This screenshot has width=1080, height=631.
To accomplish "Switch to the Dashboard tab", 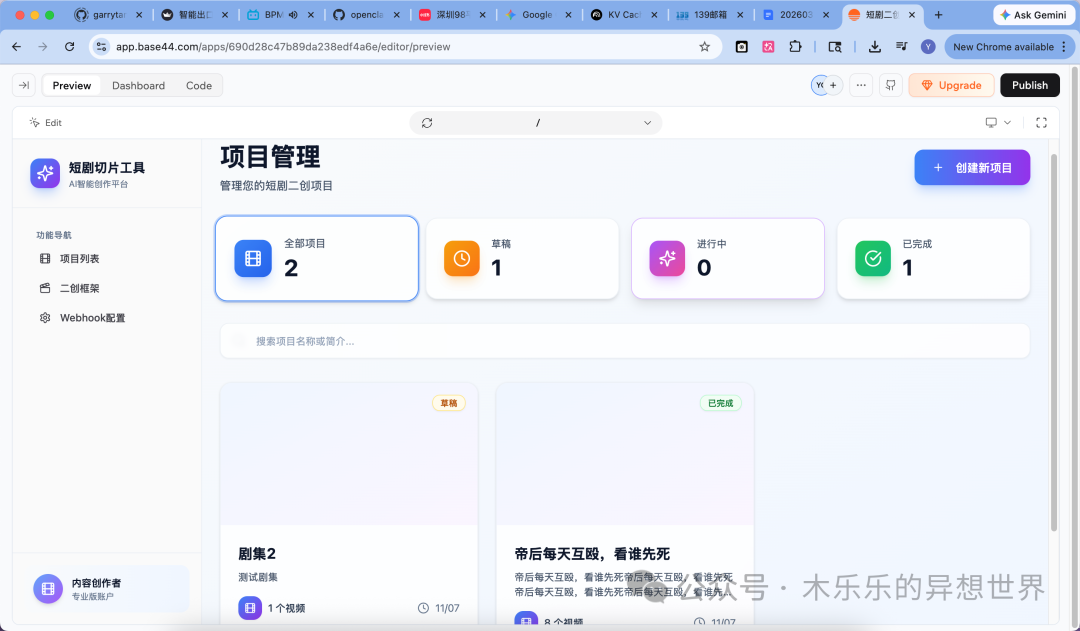I will (x=138, y=85).
